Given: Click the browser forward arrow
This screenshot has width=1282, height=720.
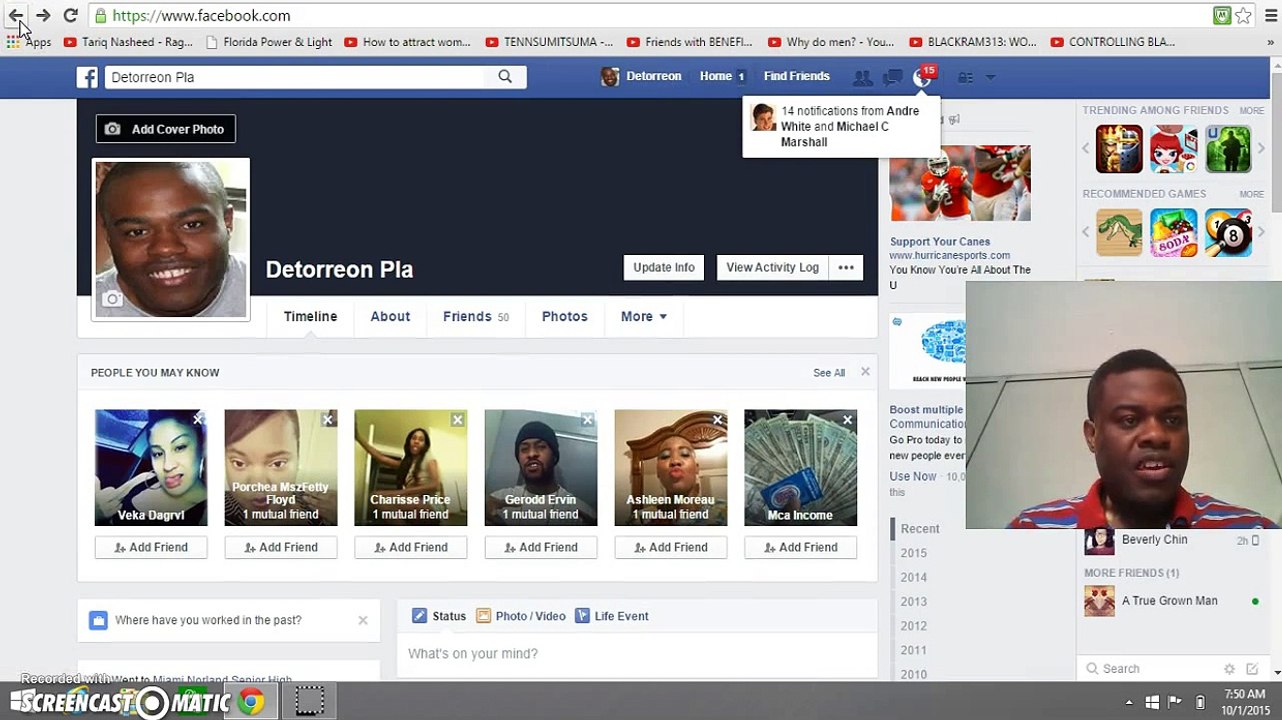Looking at the screenshot, I should point(43,16).
